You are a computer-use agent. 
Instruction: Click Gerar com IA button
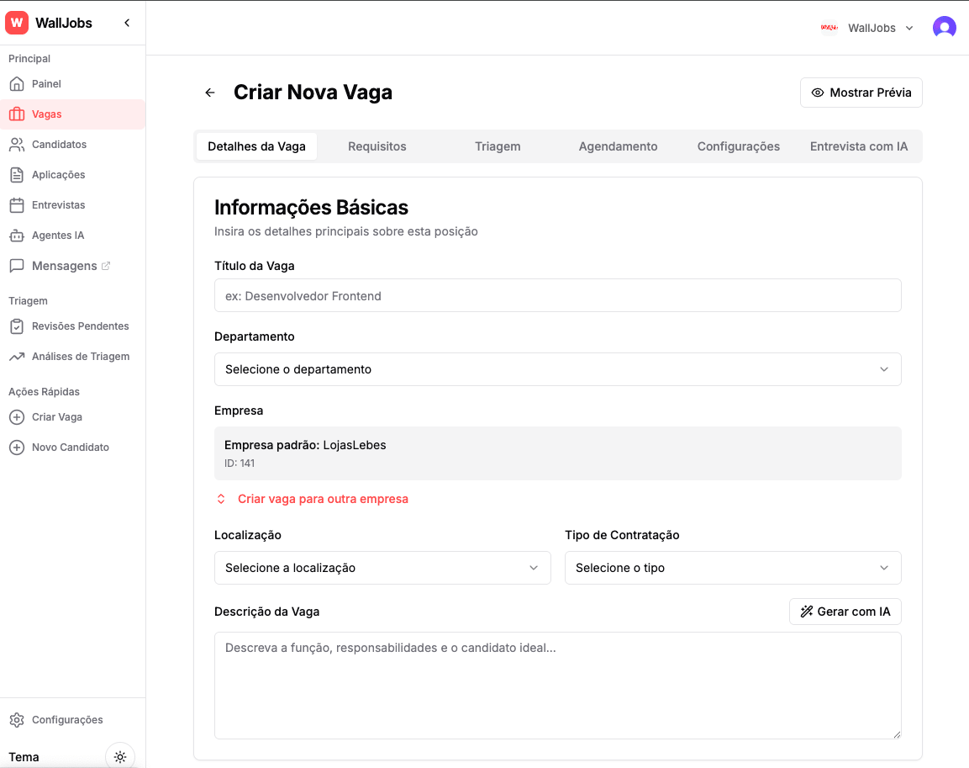[845, 611]
